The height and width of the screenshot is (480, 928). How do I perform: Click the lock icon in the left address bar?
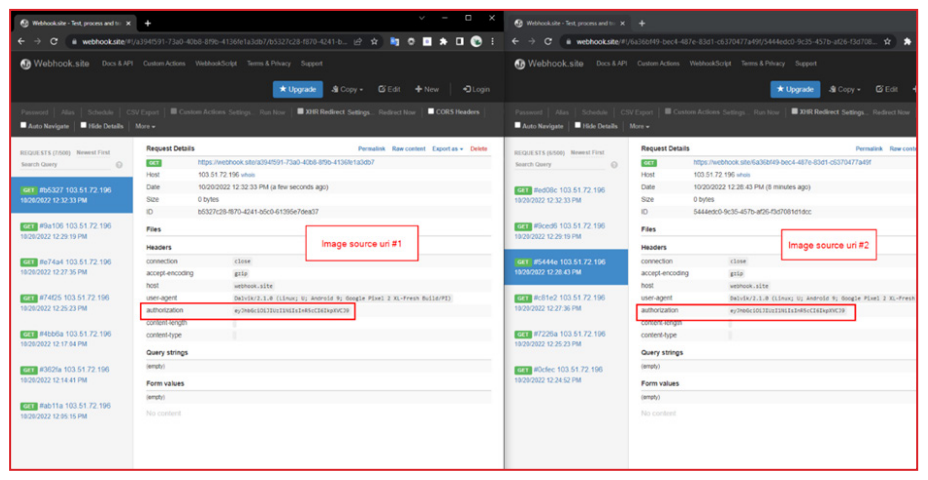click(x=75, y=42)
